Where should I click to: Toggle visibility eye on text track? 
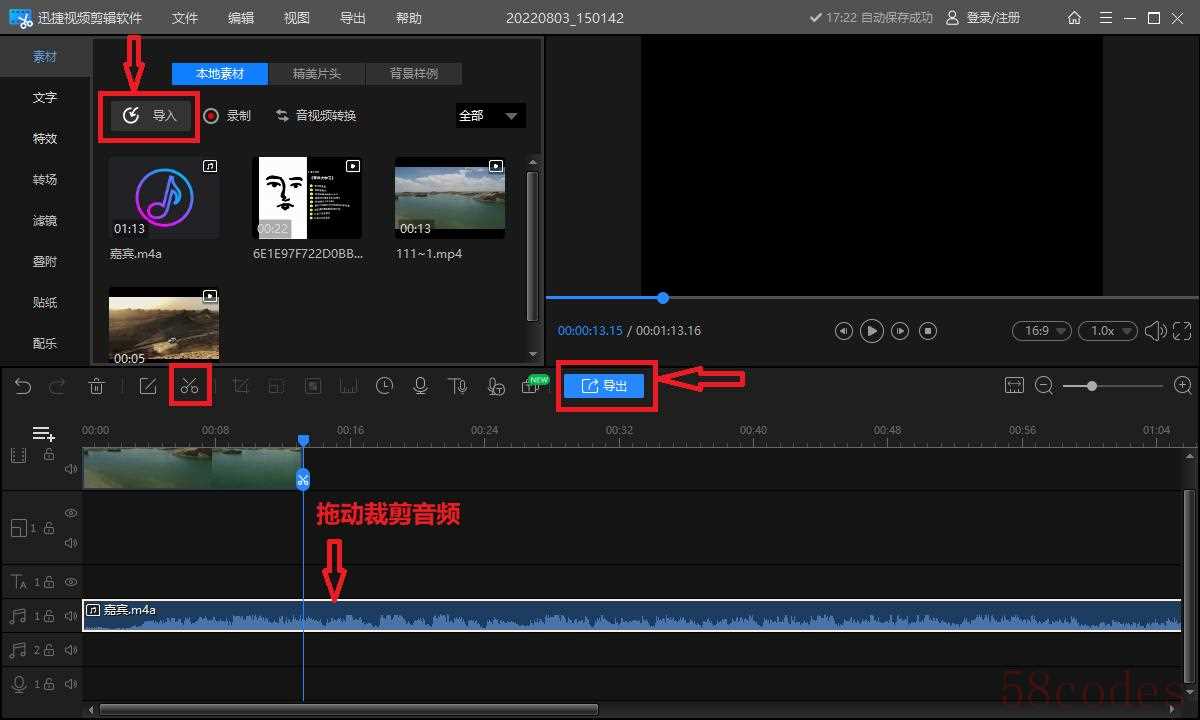pyautogui.click(x=71, y=581)
